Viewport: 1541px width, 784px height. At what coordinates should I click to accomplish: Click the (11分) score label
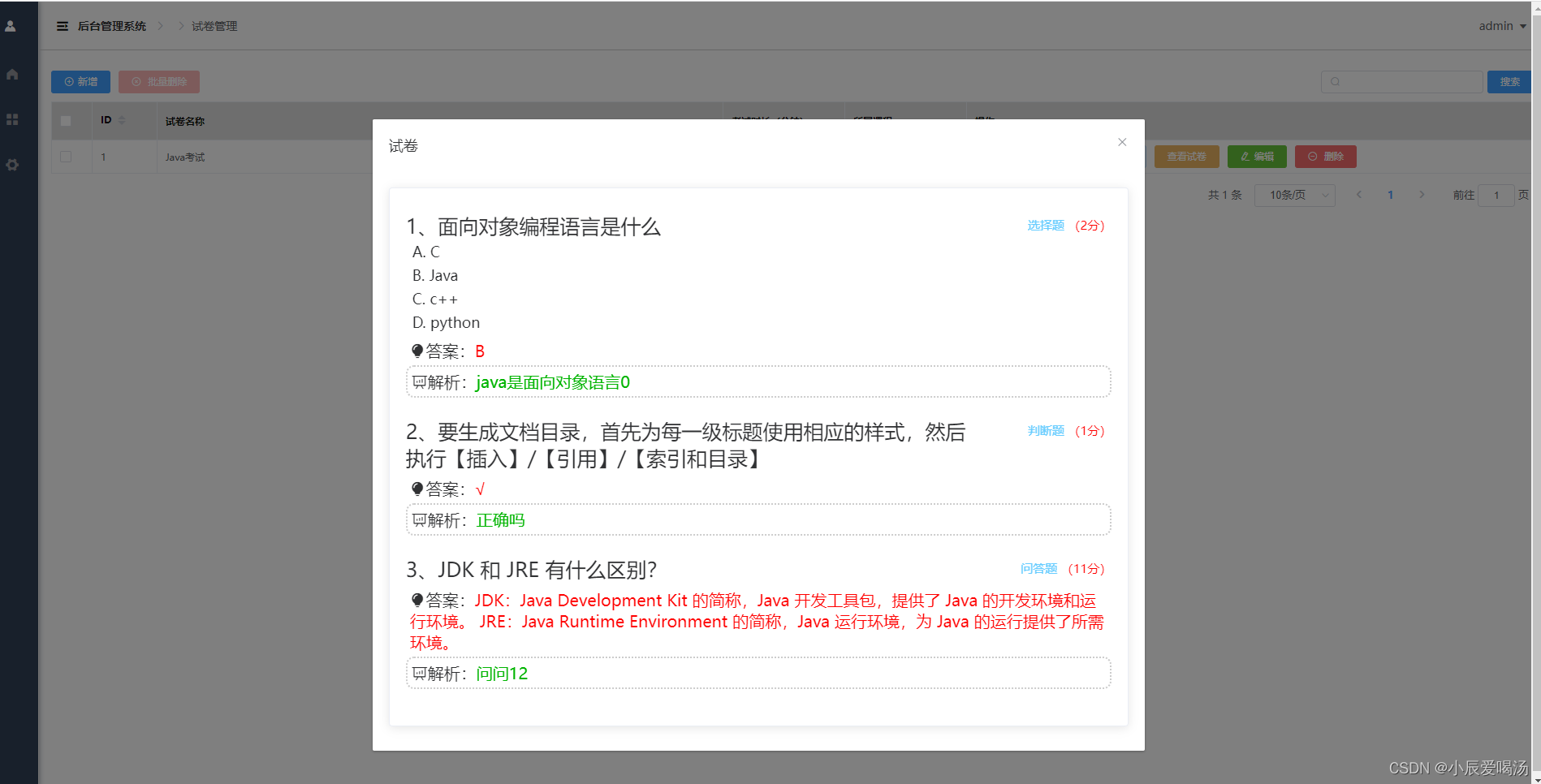[1086, 569]
